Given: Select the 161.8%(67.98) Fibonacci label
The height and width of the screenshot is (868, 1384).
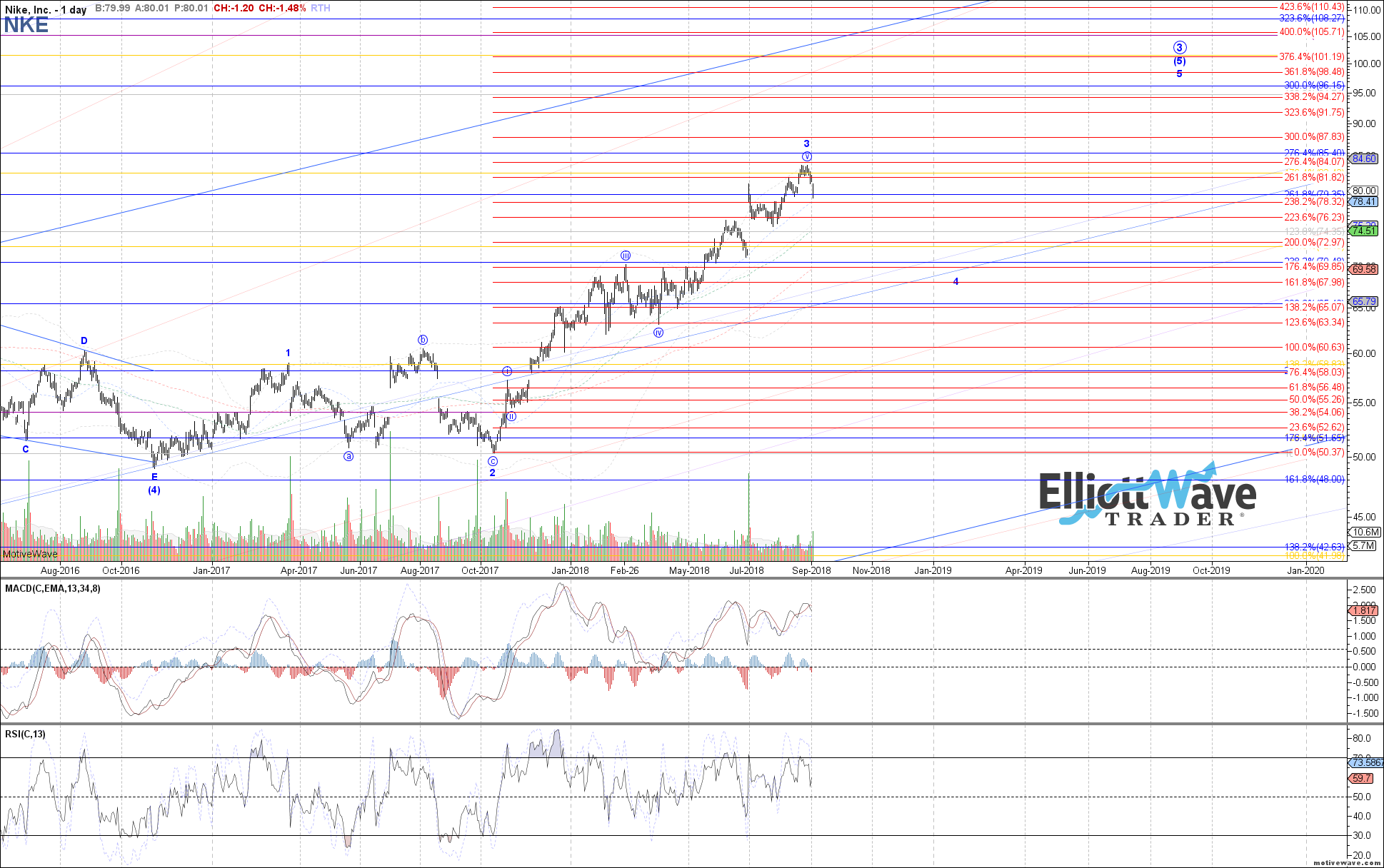Looking at the screenshot, I should tap(1314, 282).
